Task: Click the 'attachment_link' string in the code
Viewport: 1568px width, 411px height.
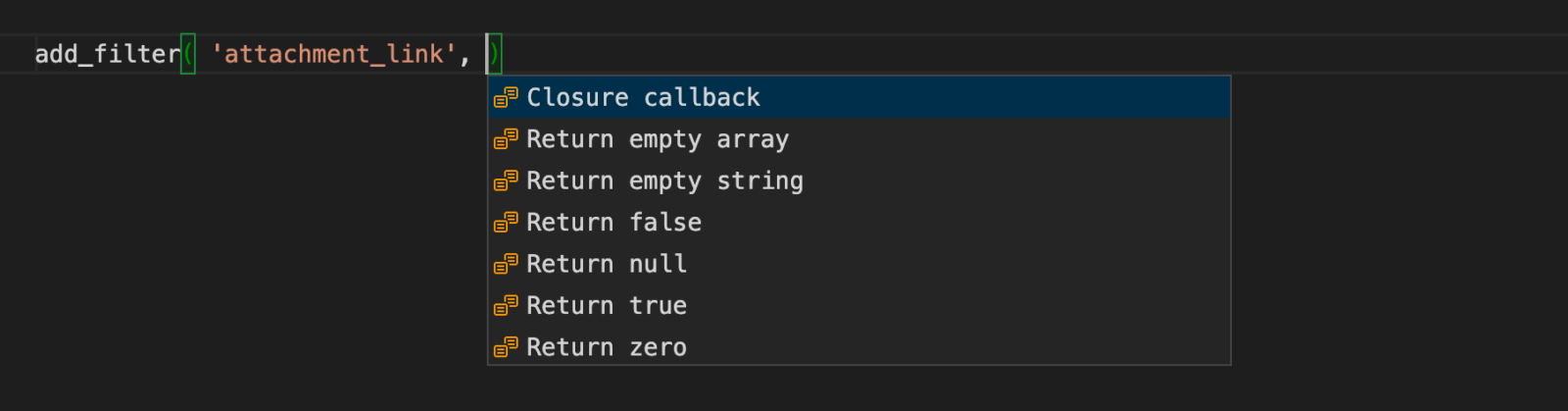Action: click(333, 54)
